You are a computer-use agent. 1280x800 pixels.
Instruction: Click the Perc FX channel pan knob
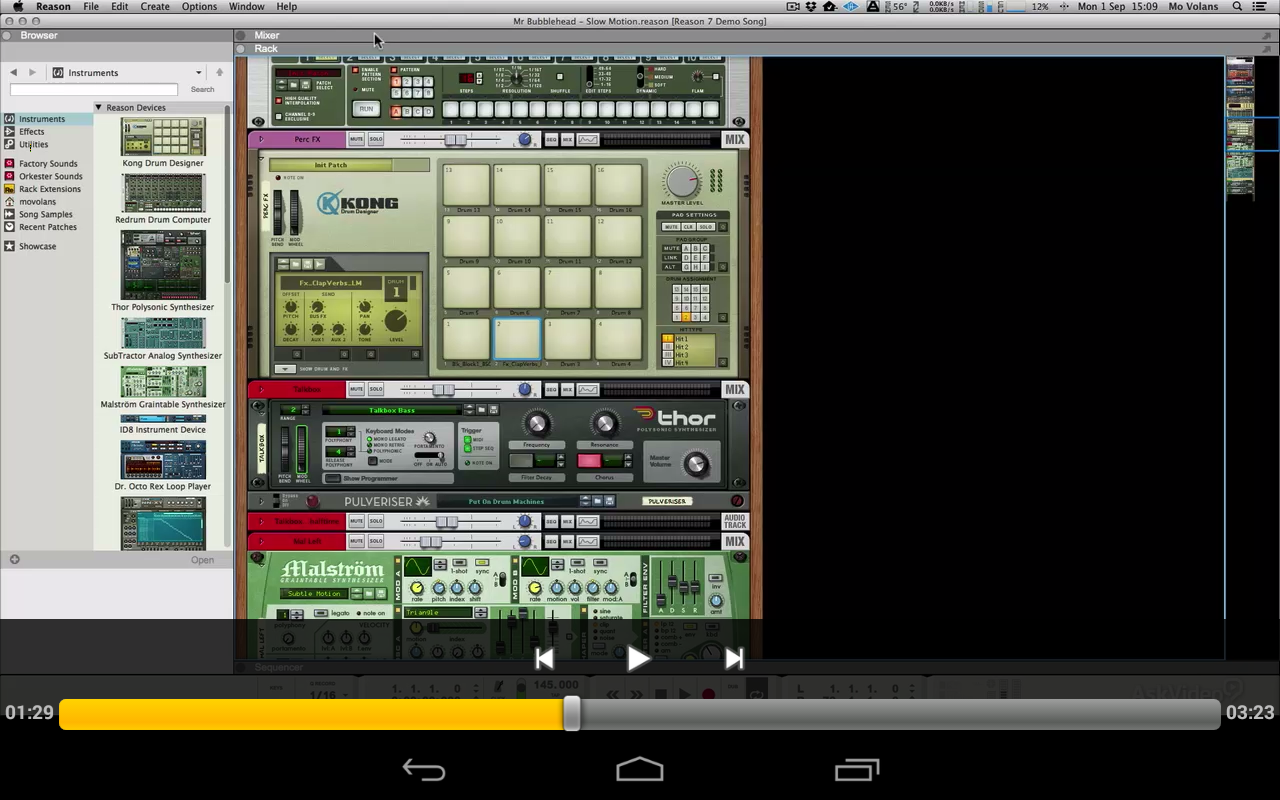coord(524,139)
